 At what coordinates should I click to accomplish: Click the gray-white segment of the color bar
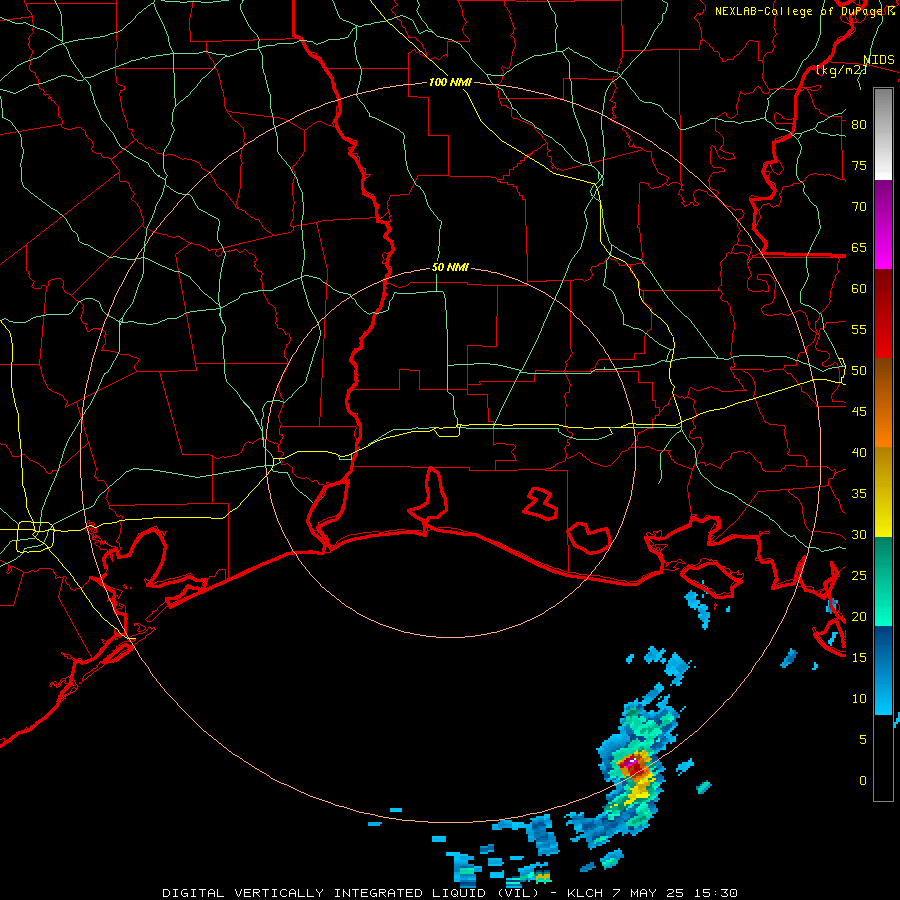click(883, 134)
